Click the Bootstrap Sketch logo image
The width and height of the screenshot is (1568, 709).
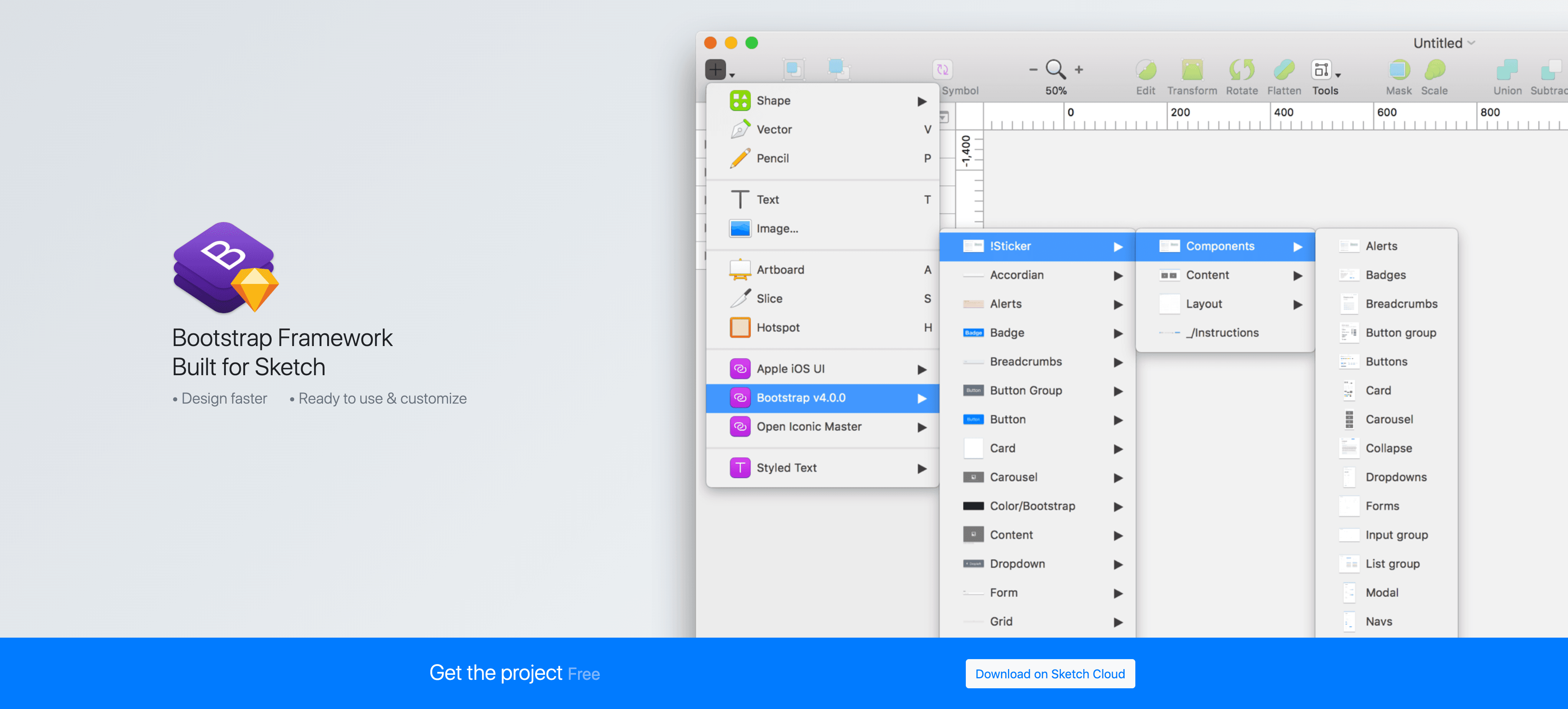click(226, 267)
